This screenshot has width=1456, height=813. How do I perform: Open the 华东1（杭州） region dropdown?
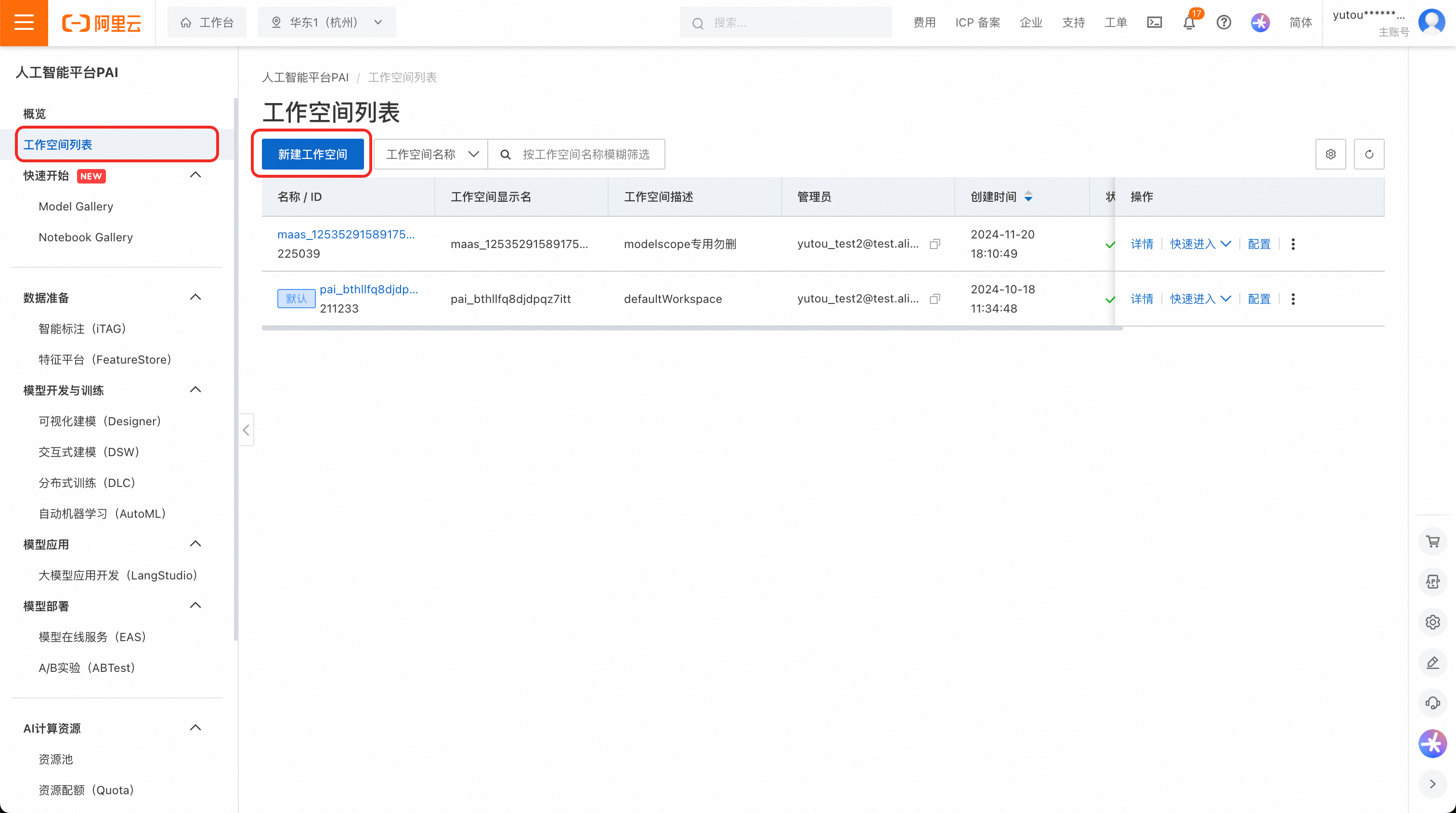click(327, 23)
